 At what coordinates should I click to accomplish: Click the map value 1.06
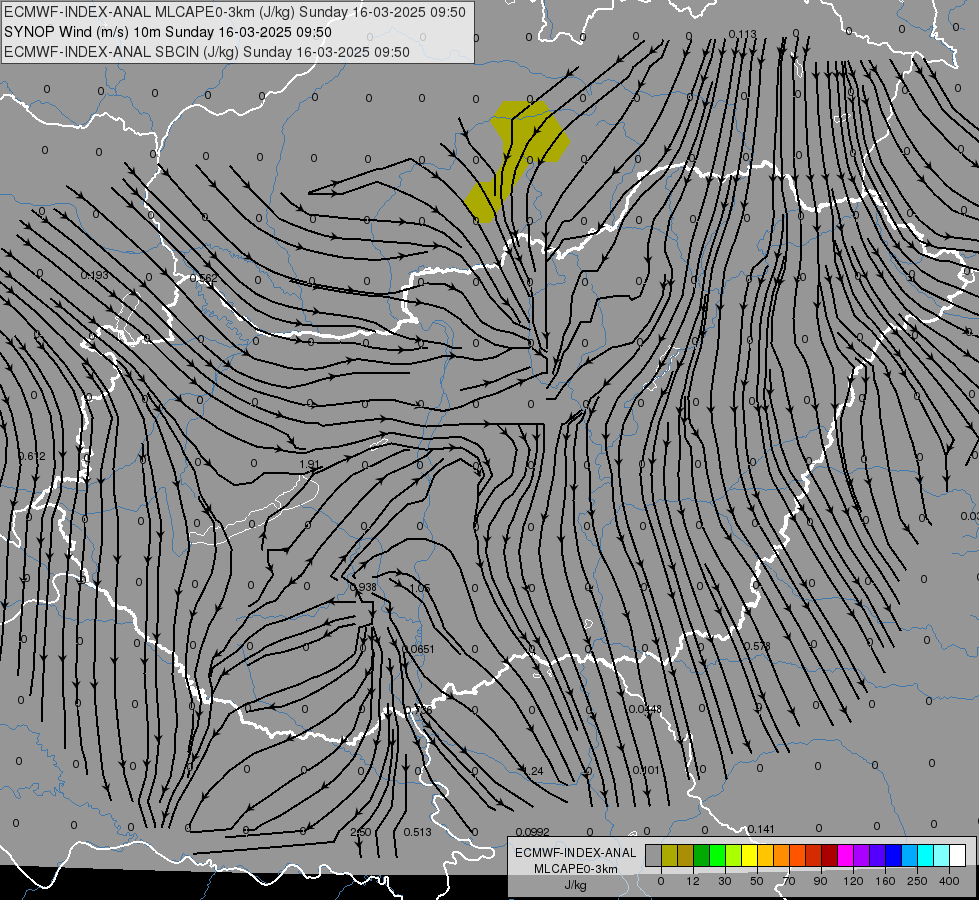click(x=420, y=588)
